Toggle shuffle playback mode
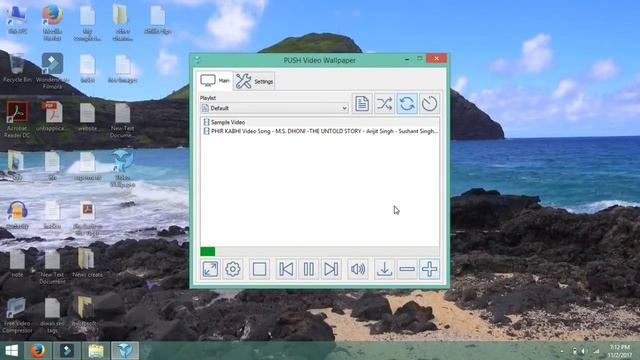This screenshot has height=360, width=640. tap(384, 104)
